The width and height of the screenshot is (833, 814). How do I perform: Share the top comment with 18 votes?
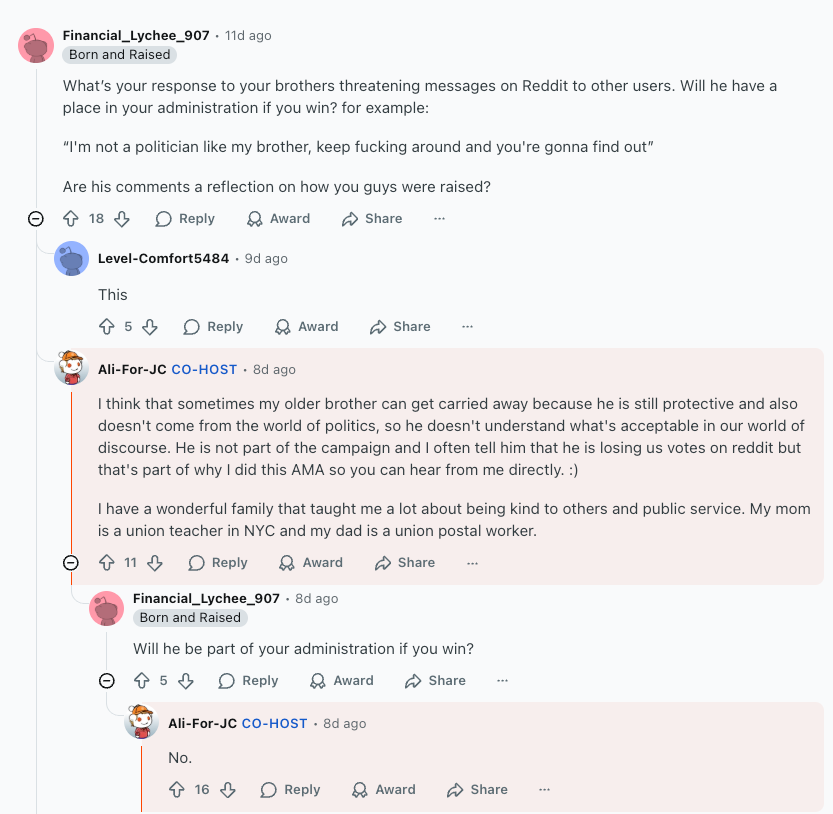372,218
